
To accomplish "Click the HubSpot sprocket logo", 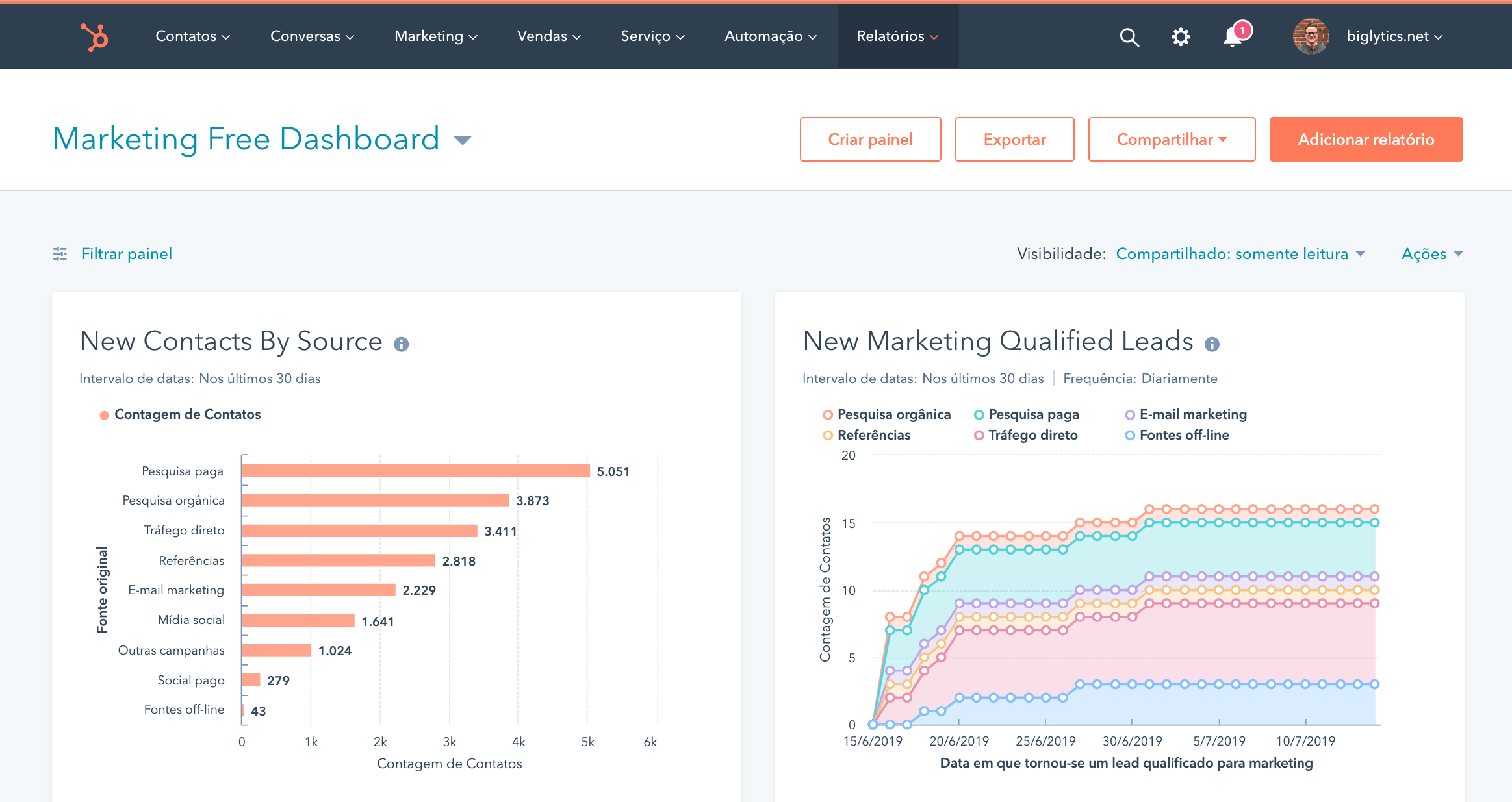I will pos(95,36).
